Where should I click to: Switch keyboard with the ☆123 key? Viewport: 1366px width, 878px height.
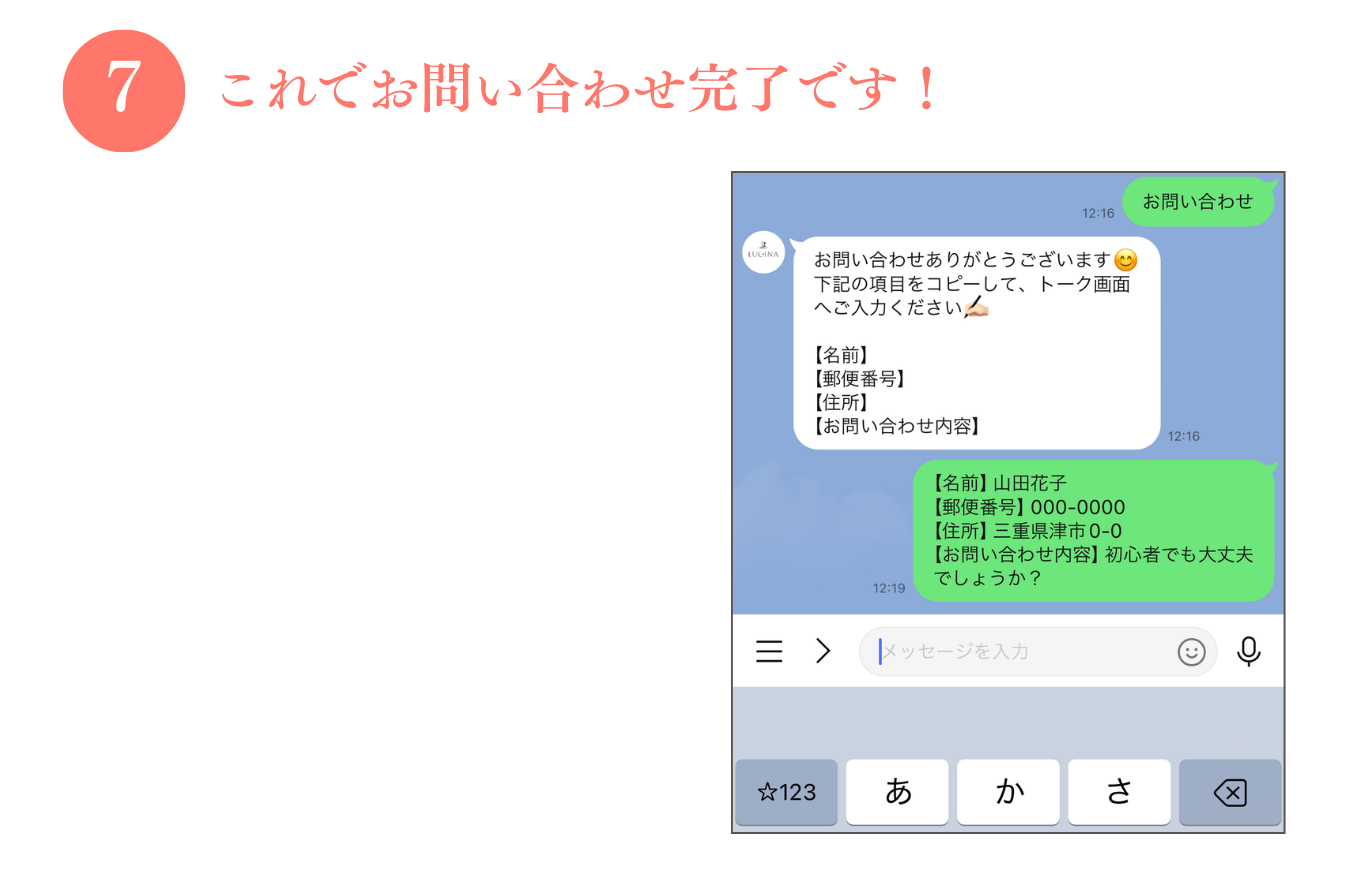(x=786, y=793)
